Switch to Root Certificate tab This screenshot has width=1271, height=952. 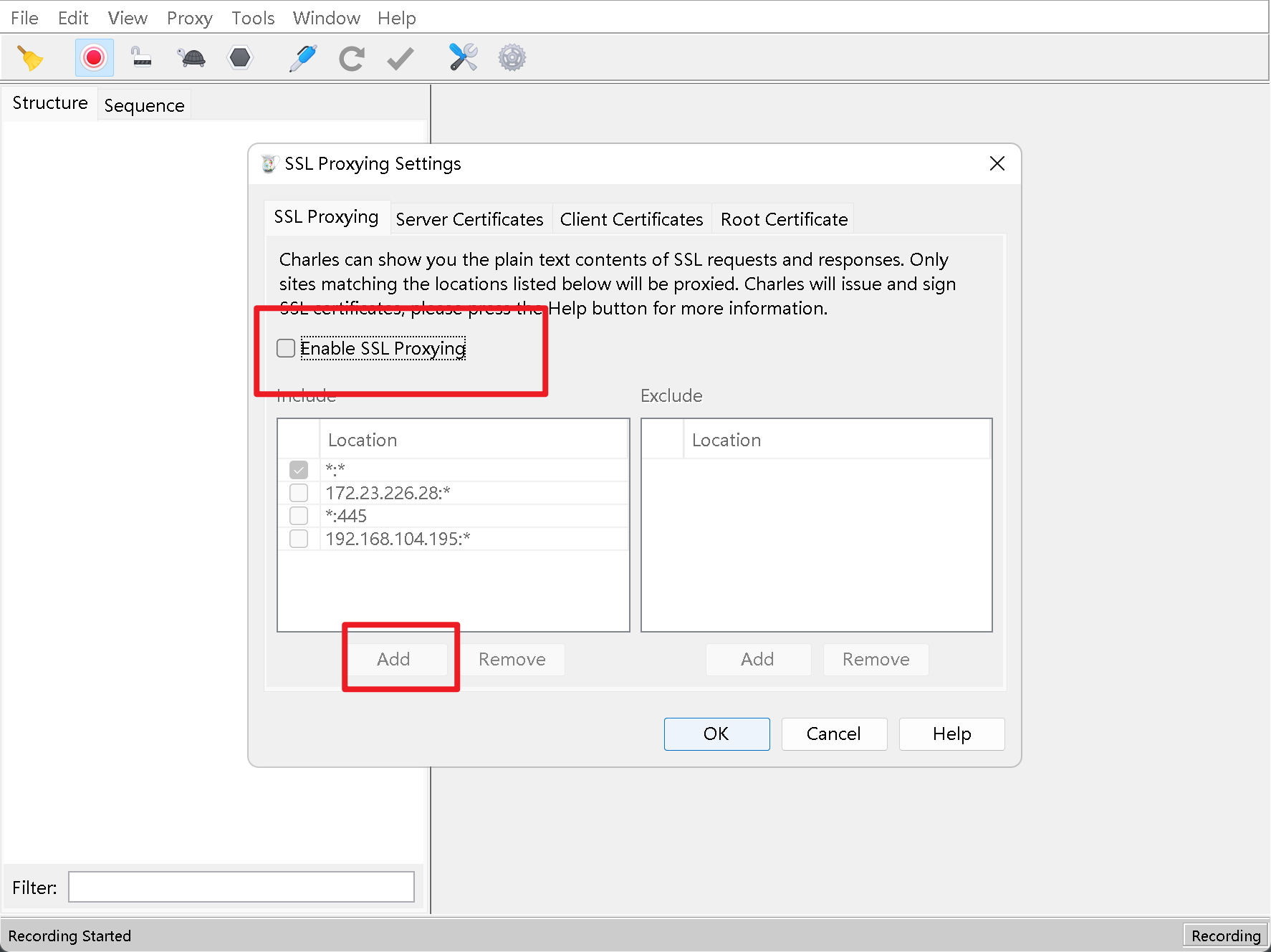click(x=784, y=219)
